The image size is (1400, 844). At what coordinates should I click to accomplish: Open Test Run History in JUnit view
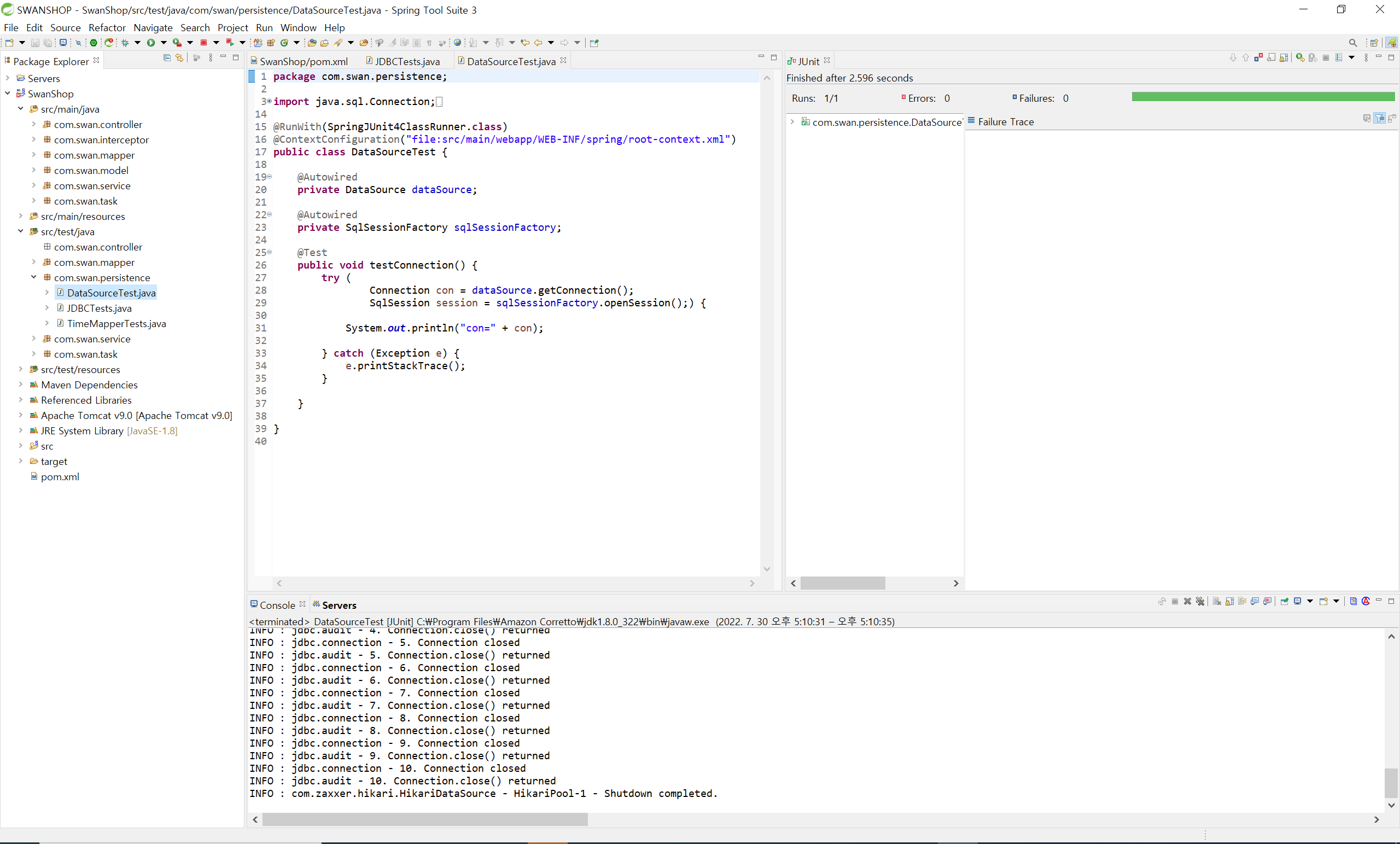point(1339,57)
